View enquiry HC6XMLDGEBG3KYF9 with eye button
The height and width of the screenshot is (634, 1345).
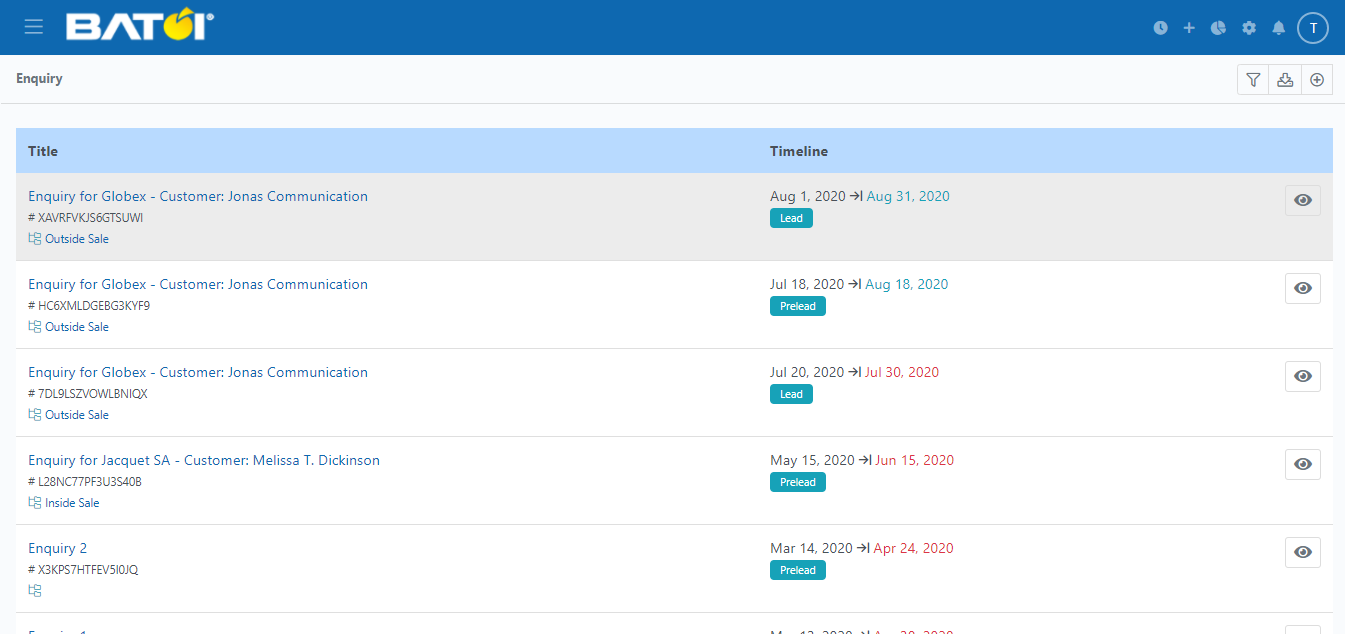pos(1303,288)
